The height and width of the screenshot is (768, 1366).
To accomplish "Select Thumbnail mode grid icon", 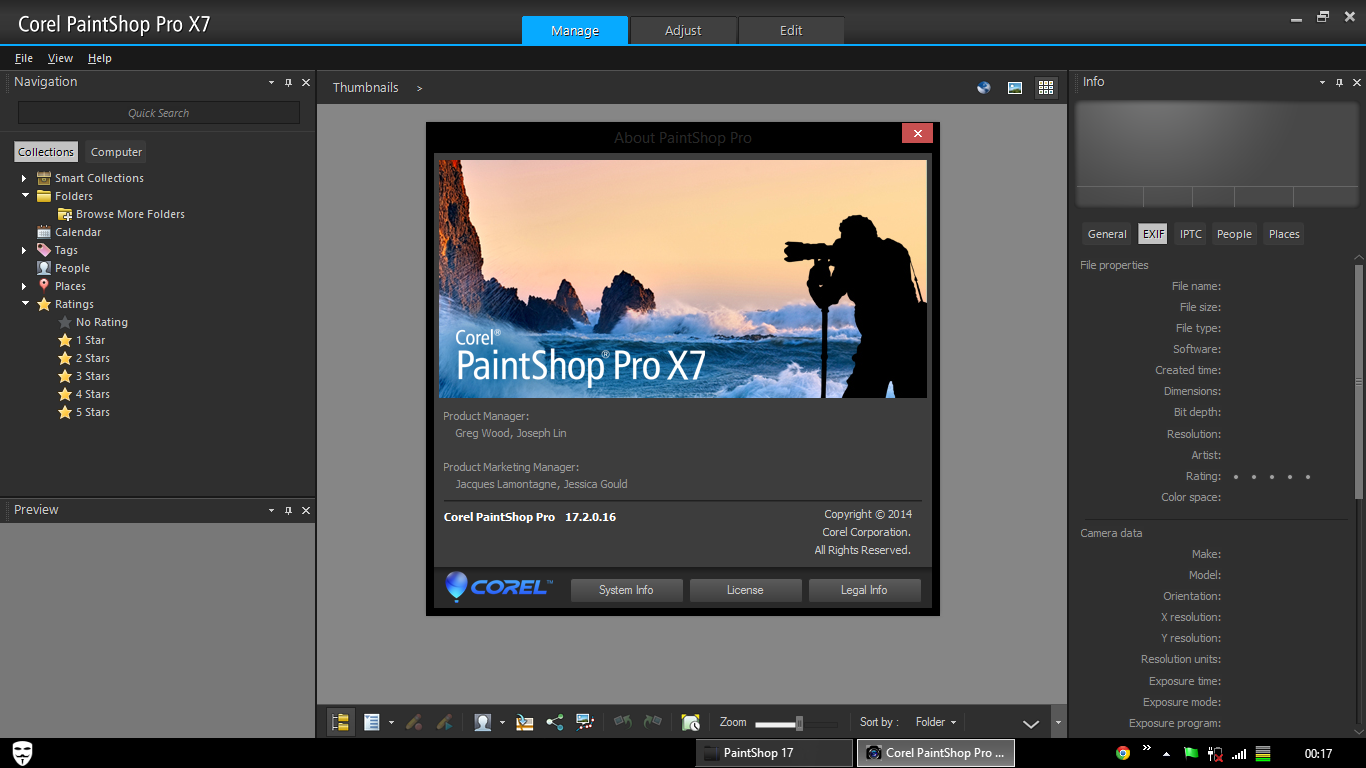I will (x=1046, y=88).
